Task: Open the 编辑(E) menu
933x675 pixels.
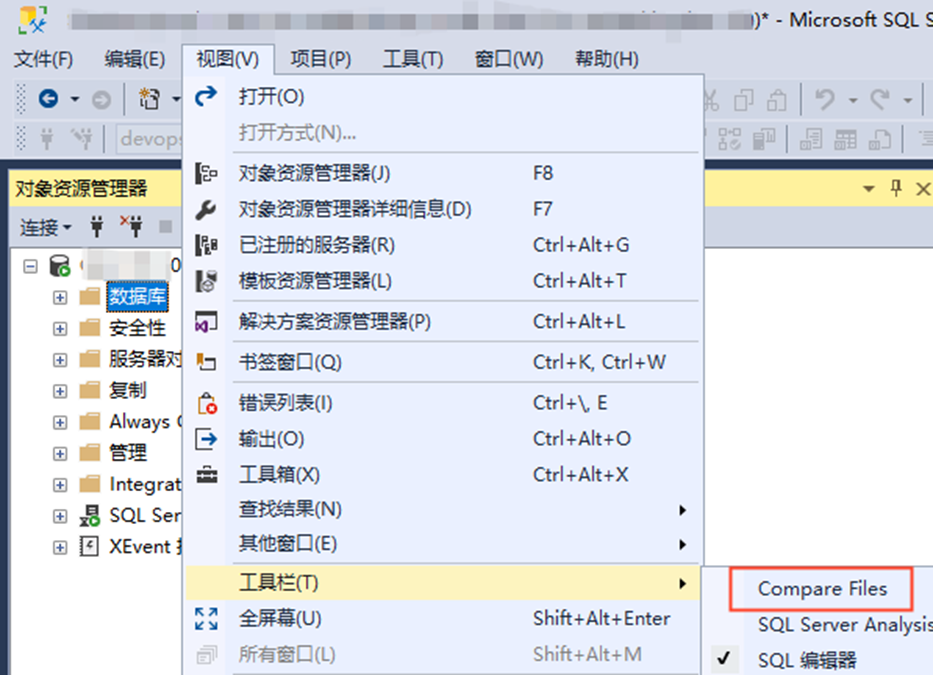Action: coord(134,60)
